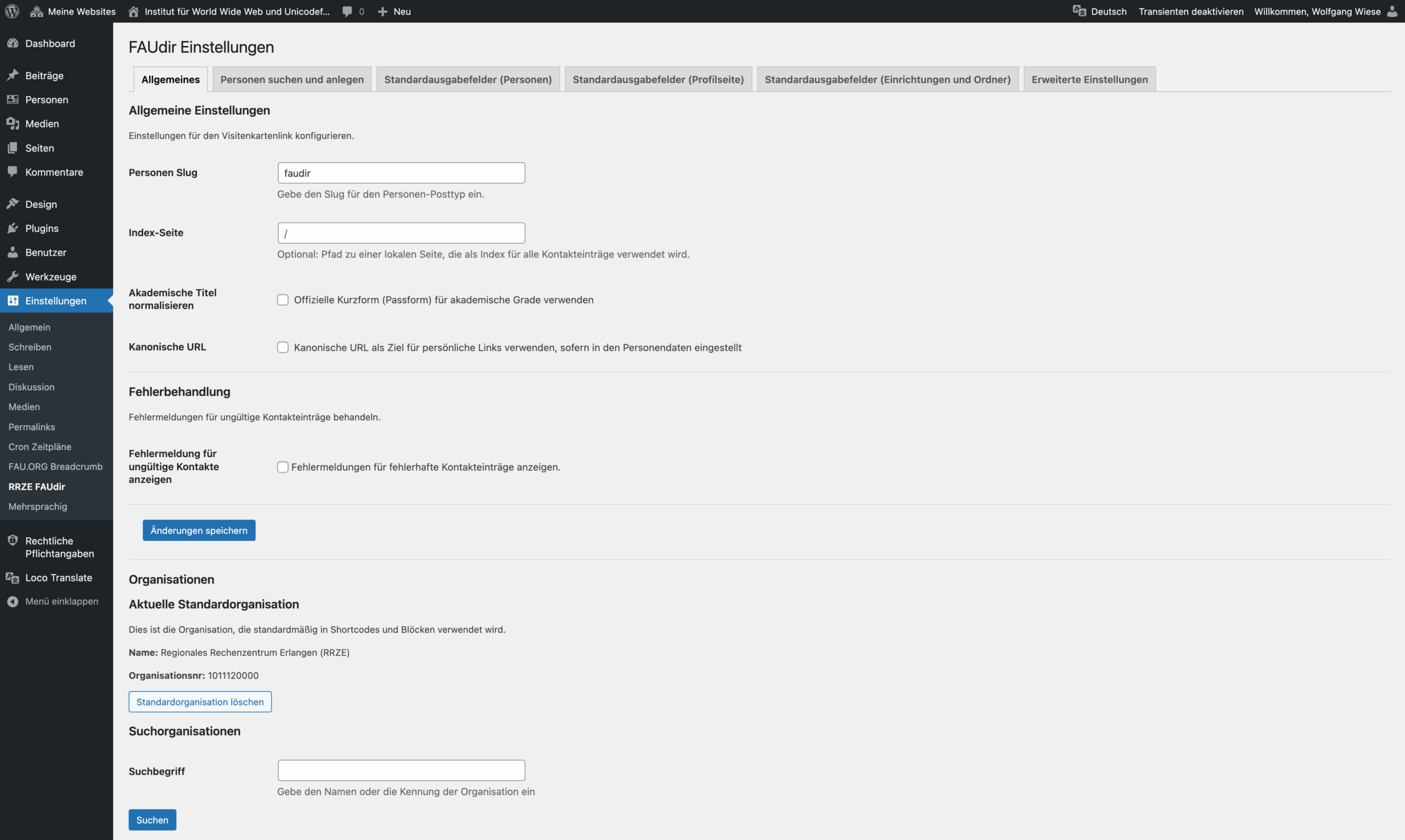Click the Medien sidebar icon
1405x840 pixels.
[13, 123]
